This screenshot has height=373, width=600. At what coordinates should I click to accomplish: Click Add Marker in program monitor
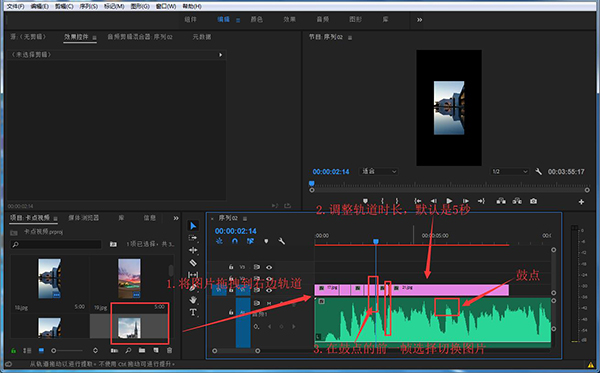coord(365,201)
